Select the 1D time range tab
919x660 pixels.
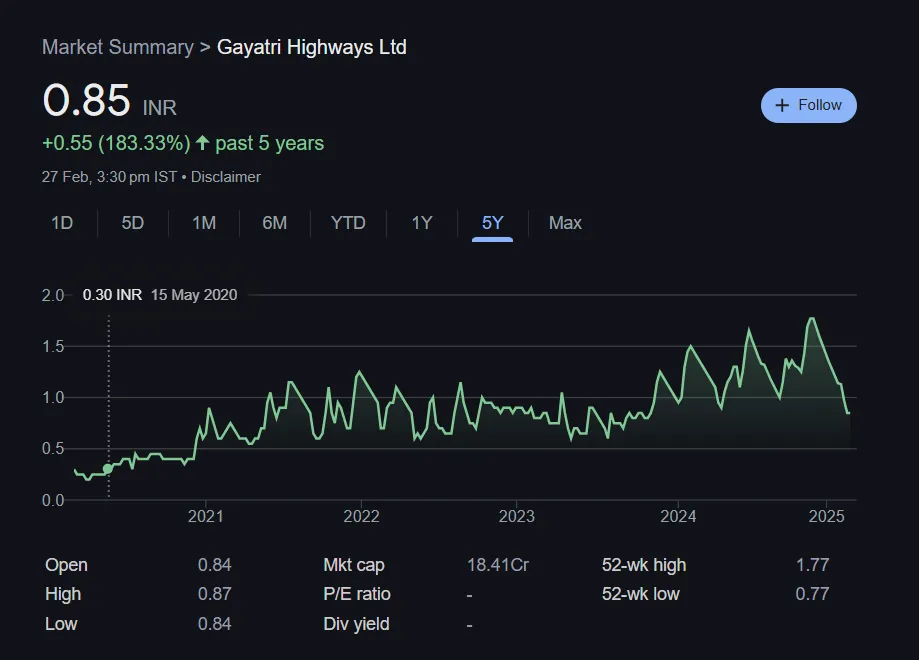(x=62, y=223)
